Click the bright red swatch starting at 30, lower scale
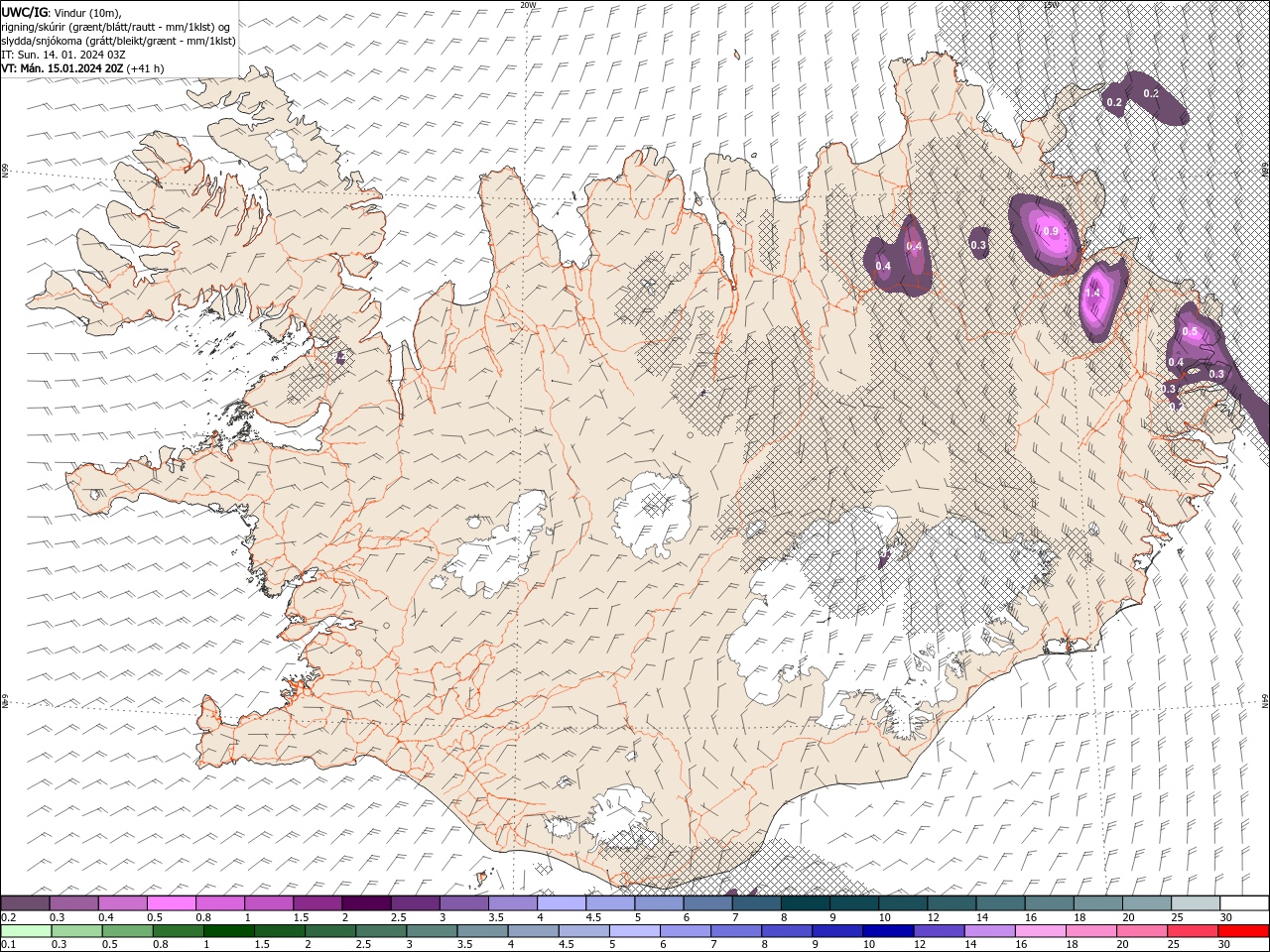The width and height of the screenshot is (1270, 952). [x=1243, y=931]
